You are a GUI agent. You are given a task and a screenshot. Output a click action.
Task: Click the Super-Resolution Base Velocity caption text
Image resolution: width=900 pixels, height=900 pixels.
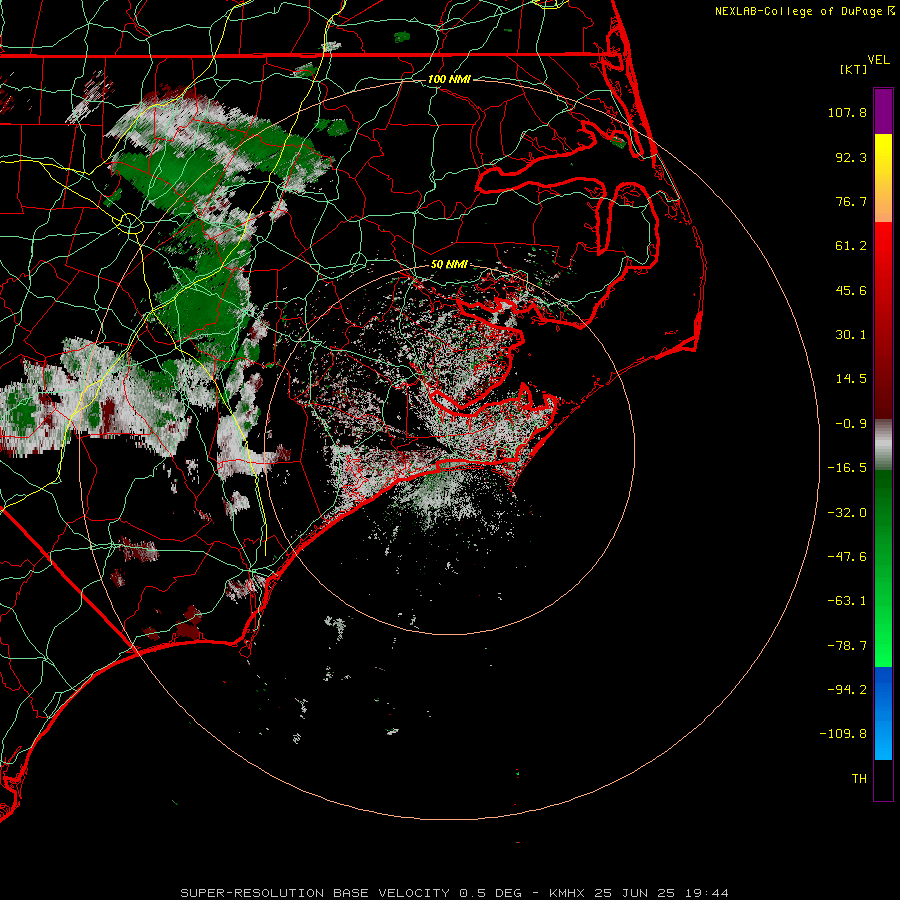[351, 893]
